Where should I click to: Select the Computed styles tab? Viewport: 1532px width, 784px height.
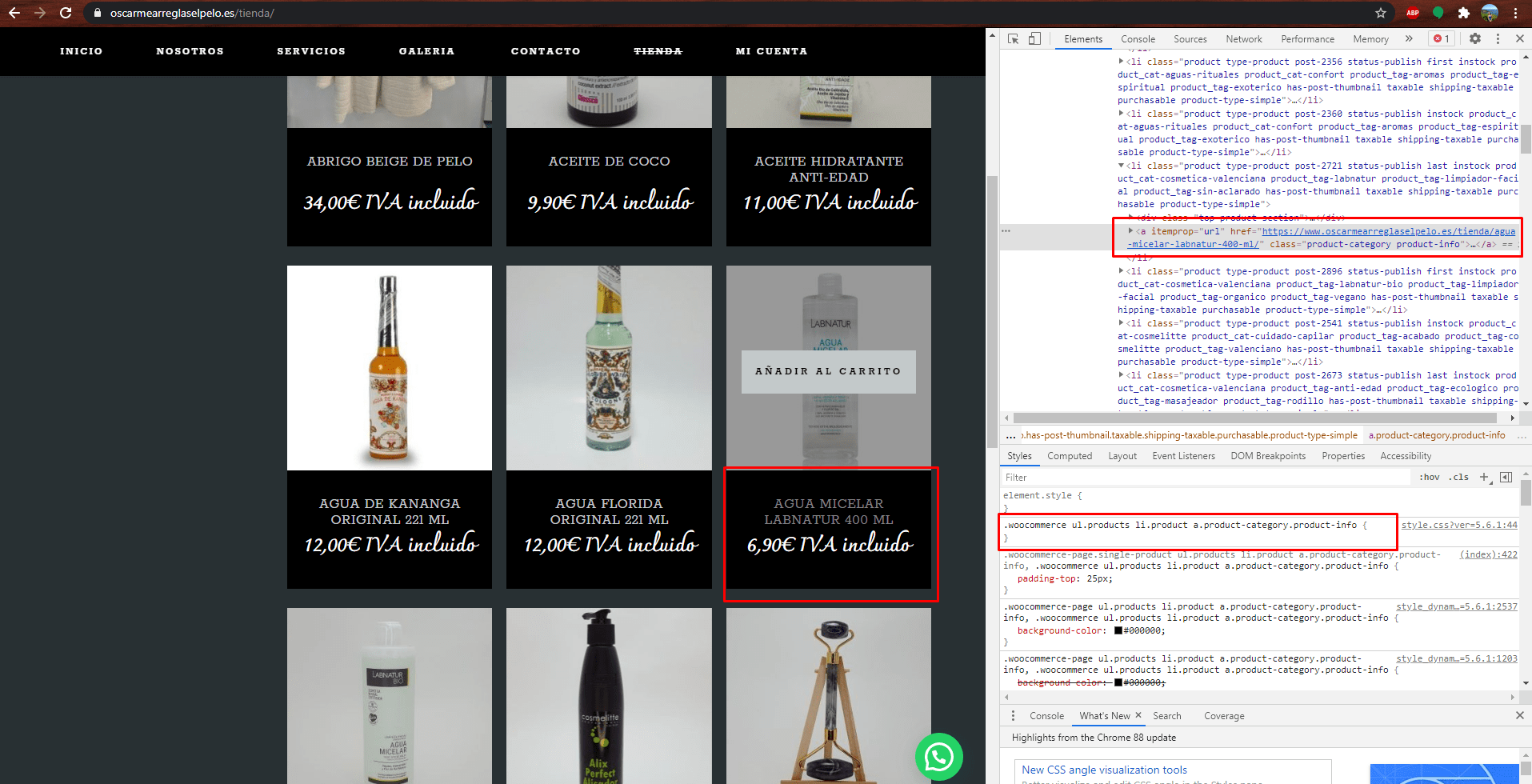[1070, 456]
